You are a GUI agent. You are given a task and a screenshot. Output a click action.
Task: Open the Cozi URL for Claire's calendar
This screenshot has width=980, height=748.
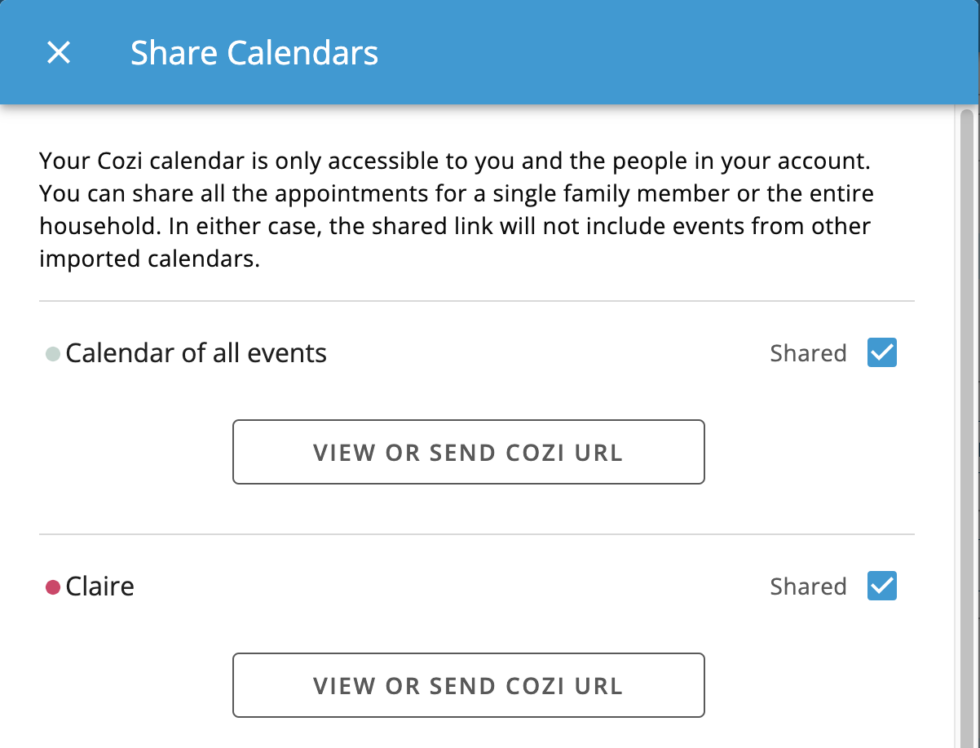click(469, 685)
